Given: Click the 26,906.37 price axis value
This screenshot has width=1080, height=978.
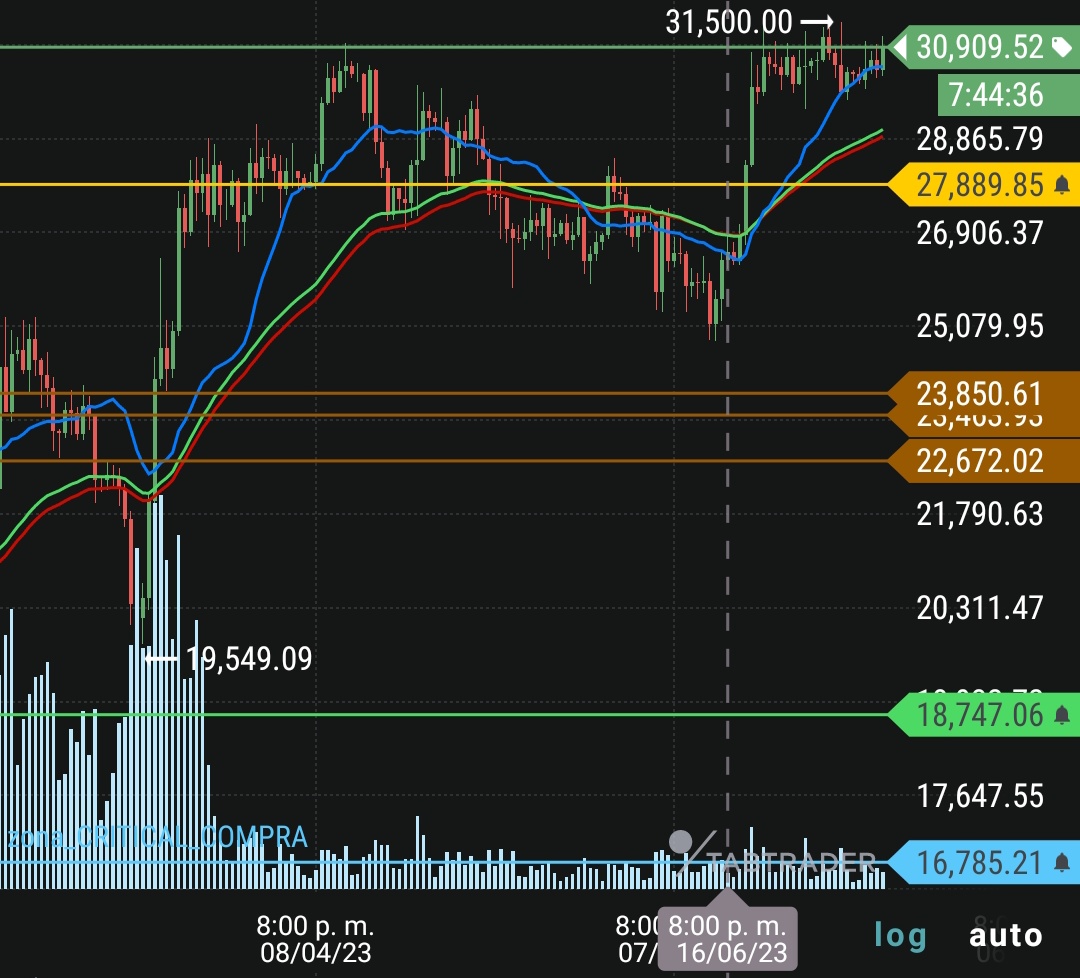Looking at the screenshot, I should 979,233.
